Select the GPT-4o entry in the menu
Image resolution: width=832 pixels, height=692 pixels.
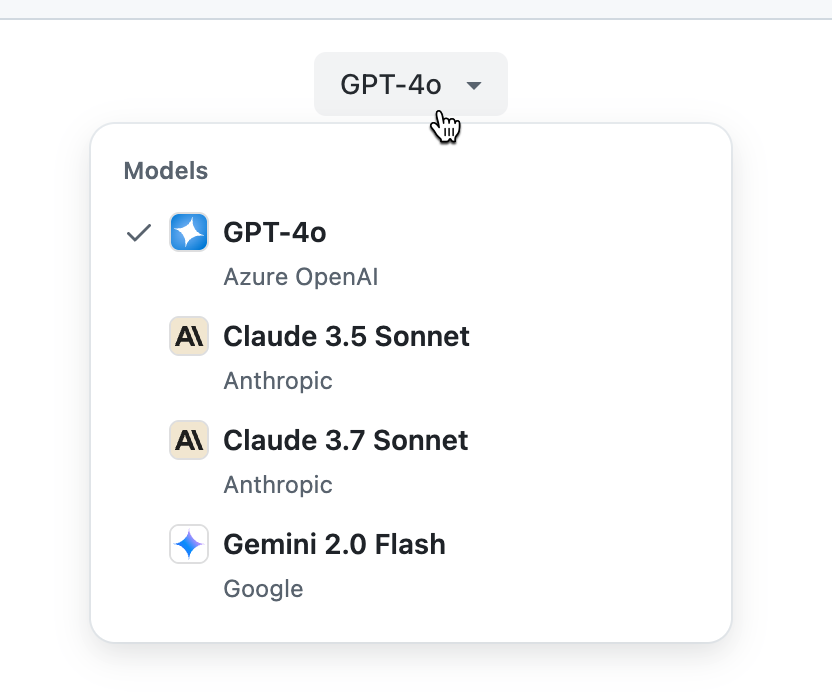point(274,231)
